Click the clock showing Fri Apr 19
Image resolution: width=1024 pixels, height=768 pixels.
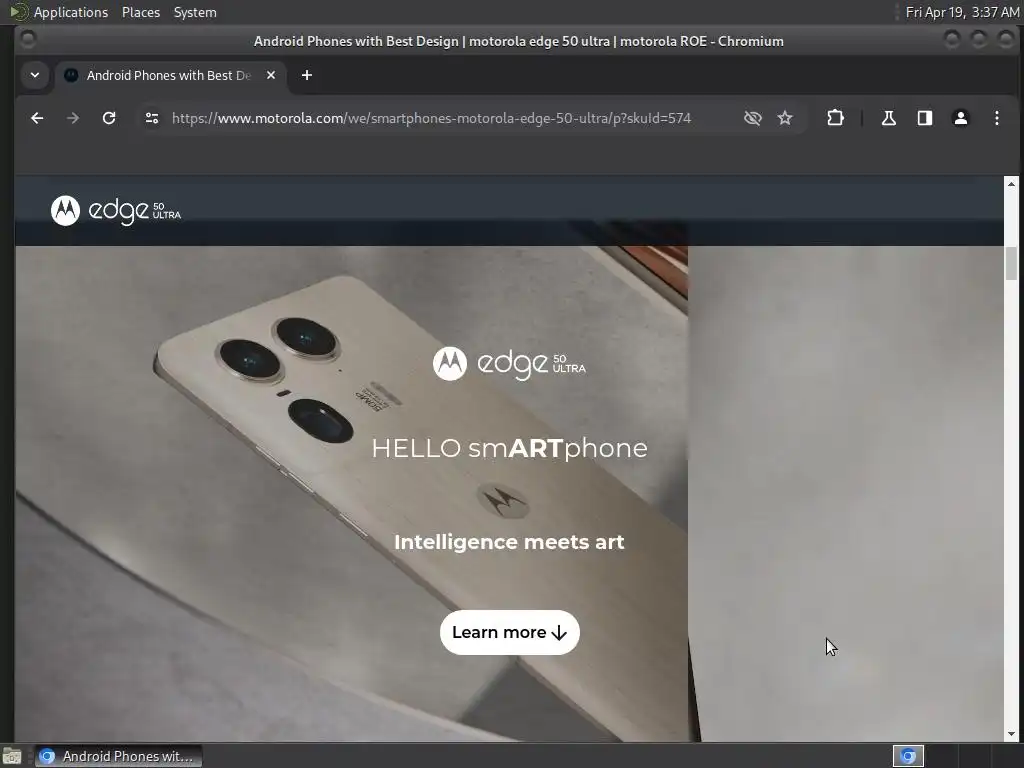[x=962, y=12]
